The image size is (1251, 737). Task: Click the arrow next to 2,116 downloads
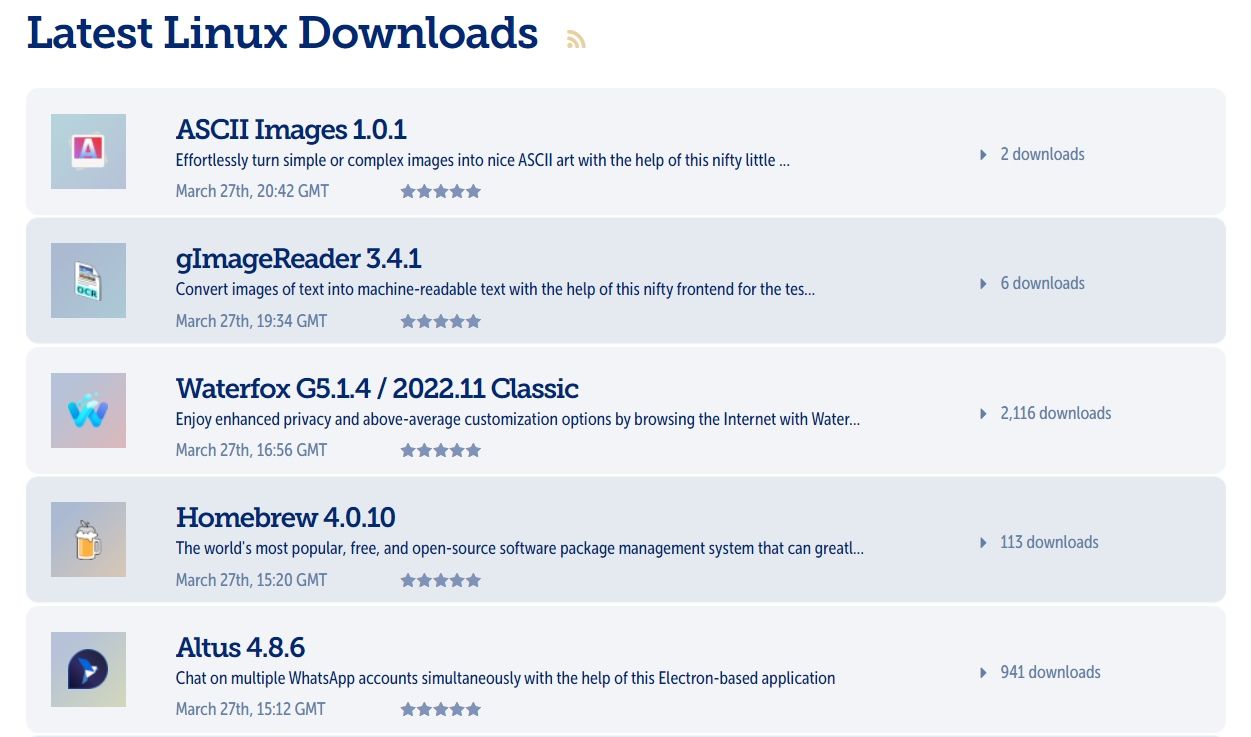point(983,413)
